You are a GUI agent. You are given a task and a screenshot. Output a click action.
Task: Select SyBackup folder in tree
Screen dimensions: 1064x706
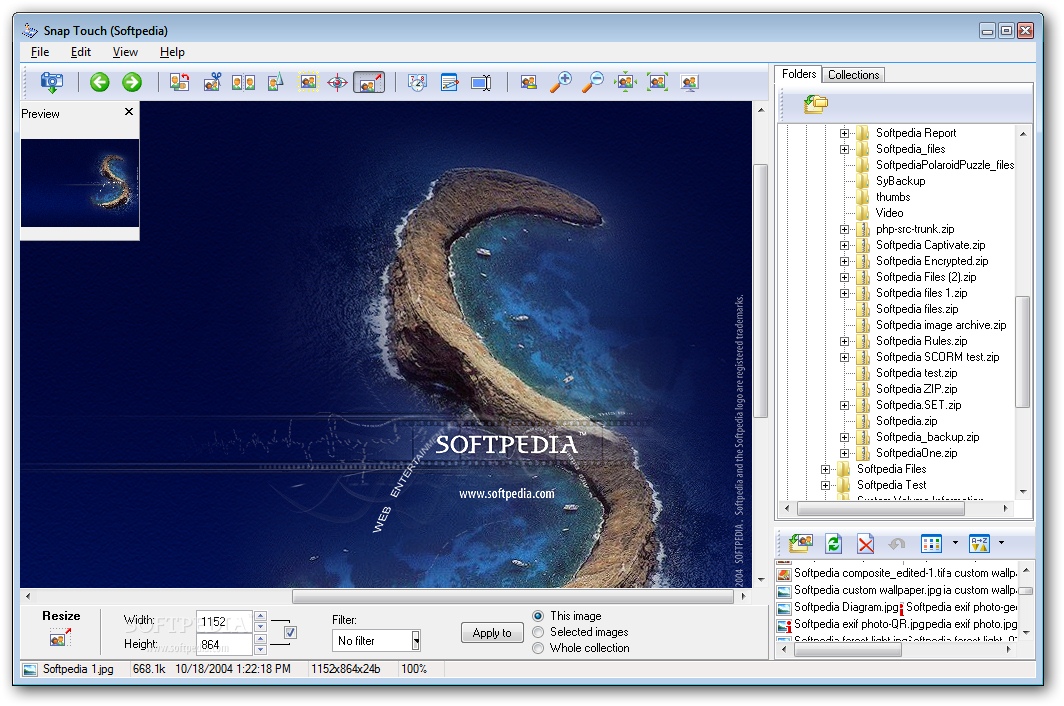pos(900,181)
